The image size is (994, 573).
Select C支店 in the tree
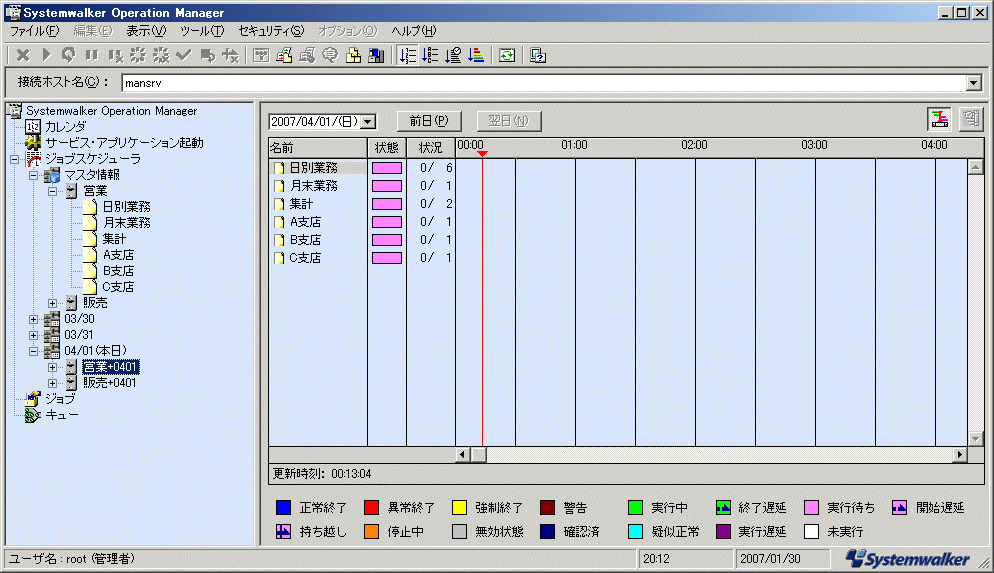click(118, 287)
